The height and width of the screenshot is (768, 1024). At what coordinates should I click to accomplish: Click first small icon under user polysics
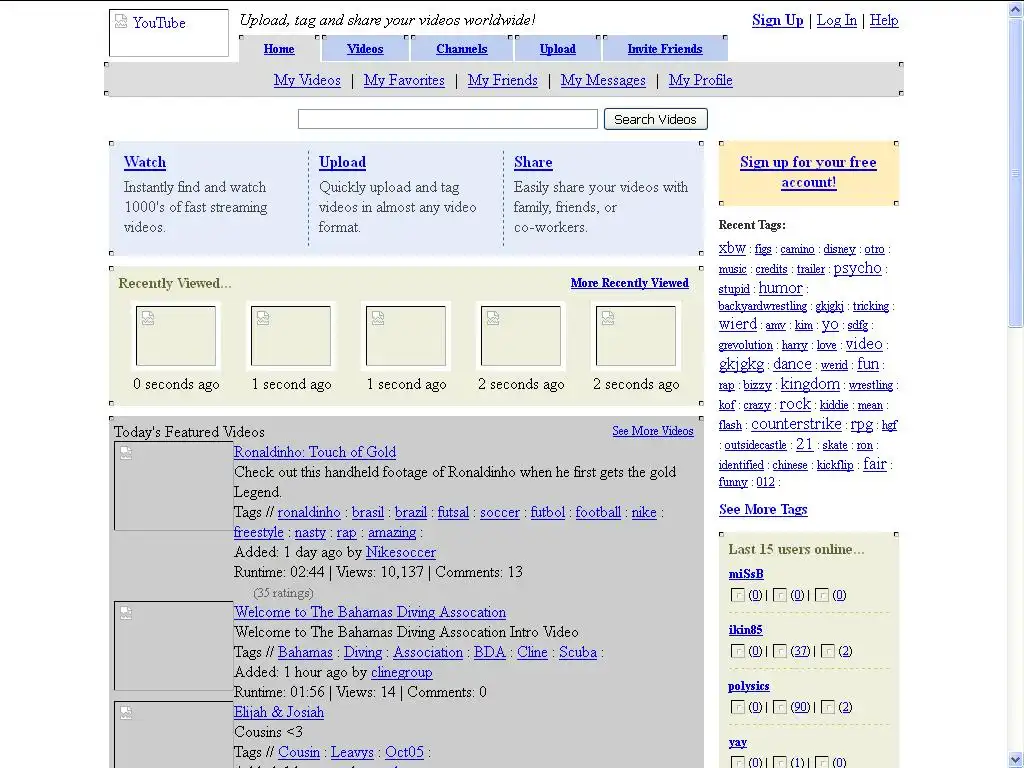click(x=738, y=707)
